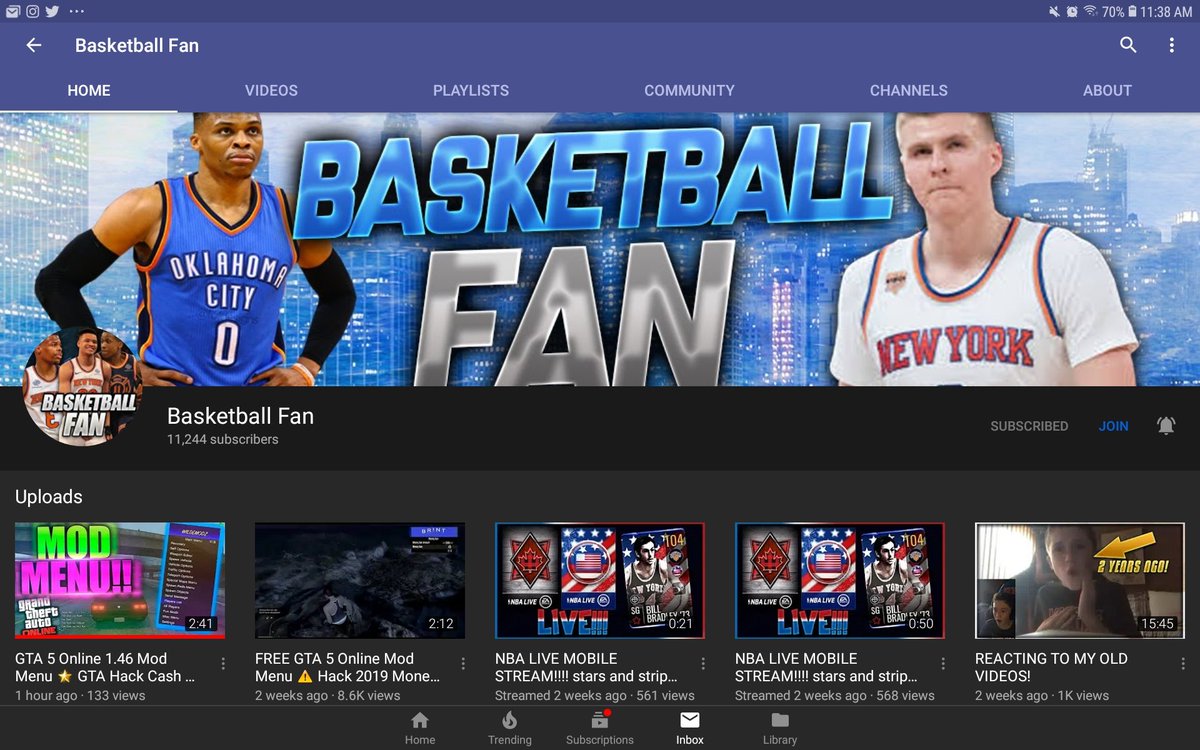The width and height of the screenshot is (1200, 750).
Task: Tap the channel name beside the avatar
Action: click(240, 416)
